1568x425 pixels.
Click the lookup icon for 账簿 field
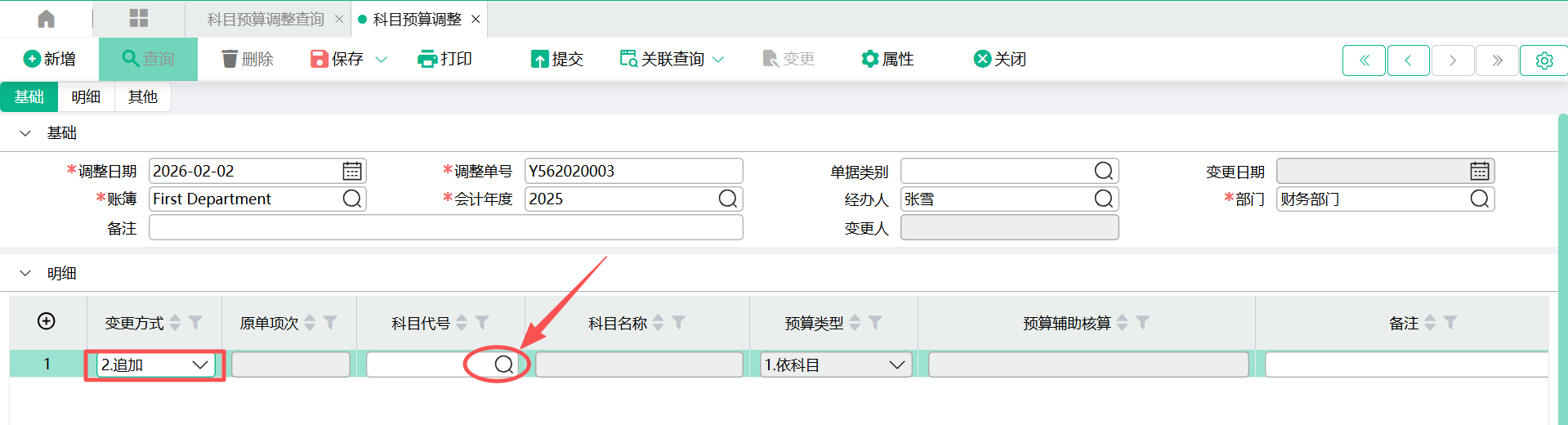click(x=351, y=199)
